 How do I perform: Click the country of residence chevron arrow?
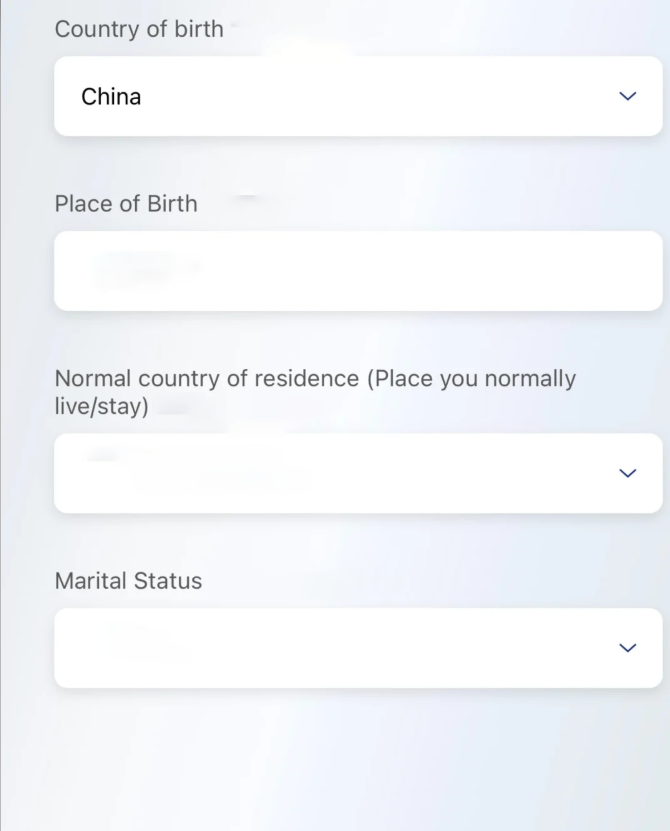pos(627,473)
